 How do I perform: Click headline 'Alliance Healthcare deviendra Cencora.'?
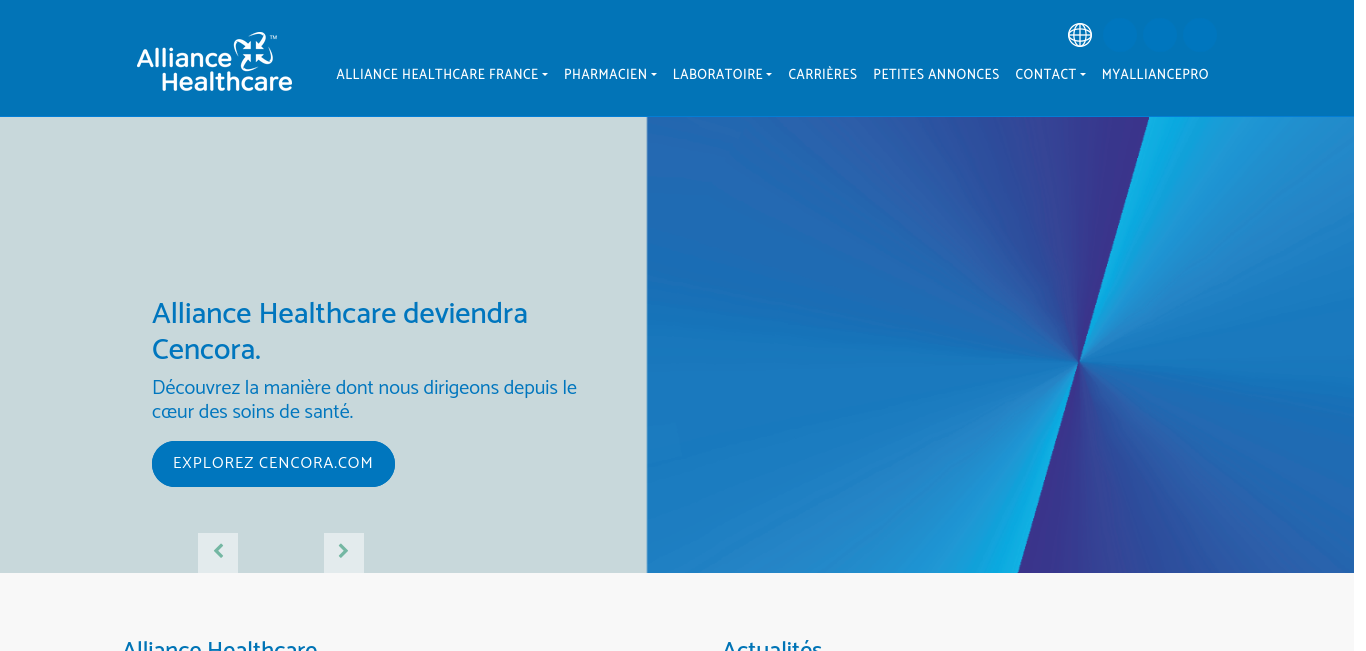tap(340, 332)
